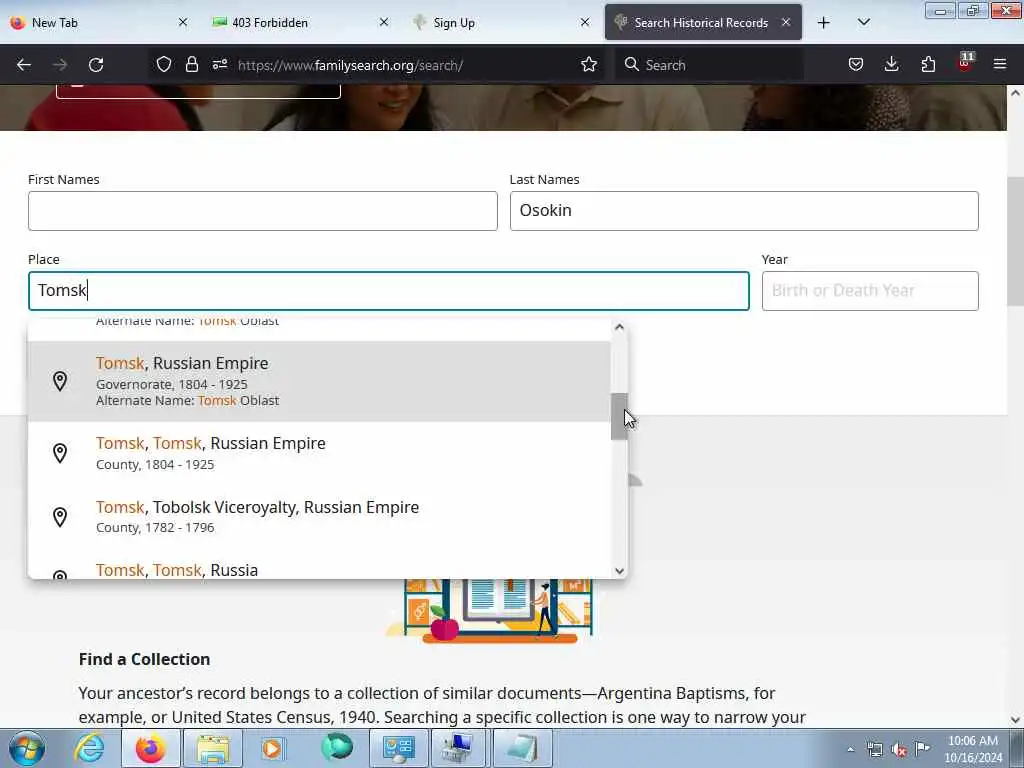This screenshot has width=1024, height=768.
Task: Close the Search Historical Records tab
Action: click(x=786, y=22)
